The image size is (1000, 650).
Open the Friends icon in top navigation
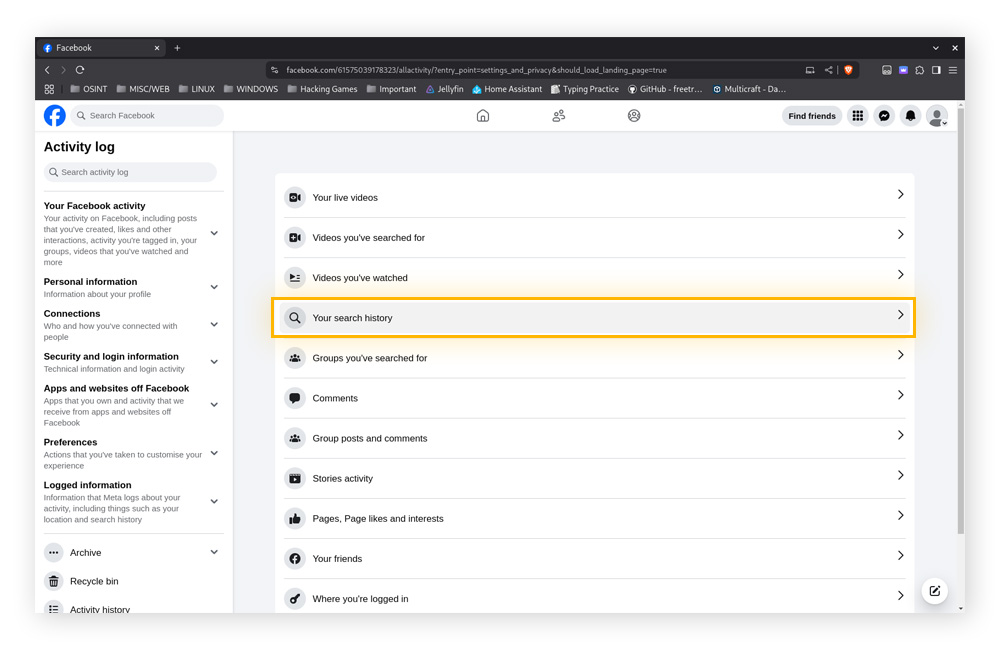click(x=559, y=115)
